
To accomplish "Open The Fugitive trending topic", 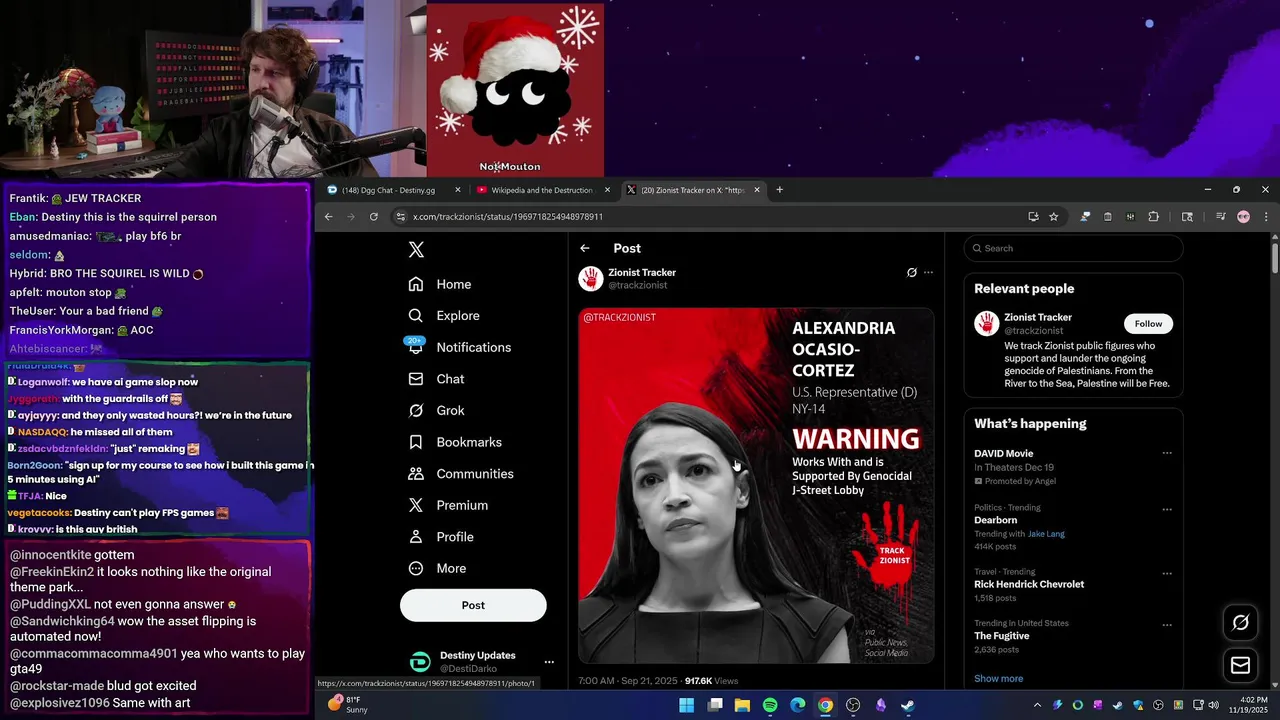I will pos(1002,636).
